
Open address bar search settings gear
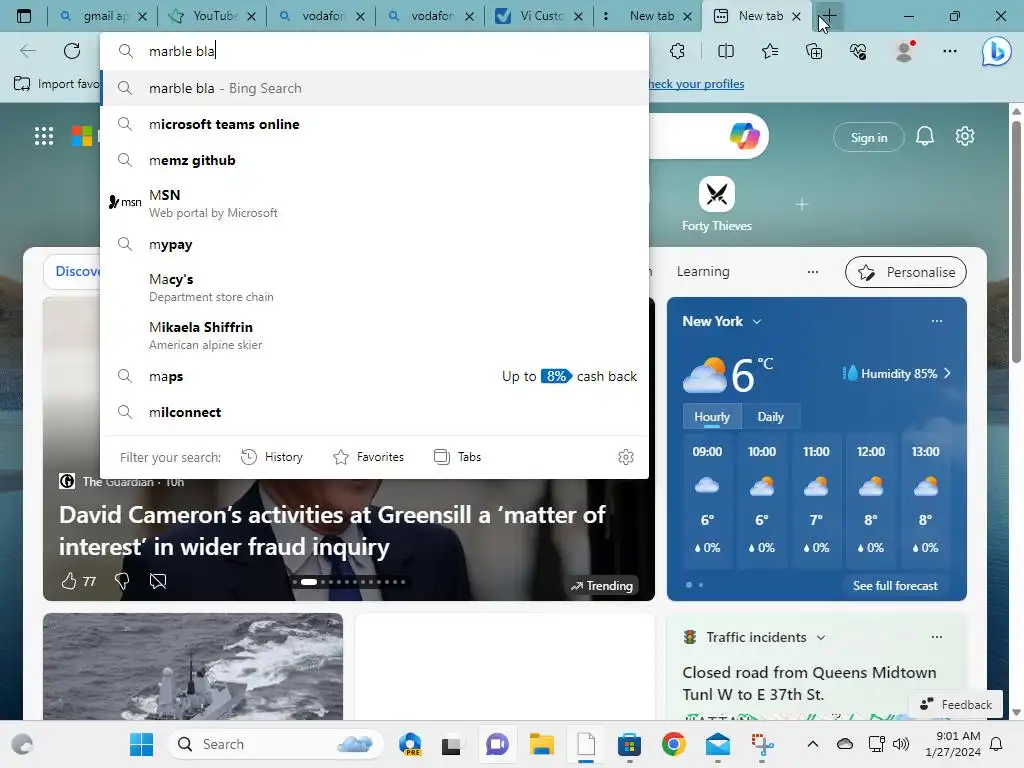(x=626, y=456)
